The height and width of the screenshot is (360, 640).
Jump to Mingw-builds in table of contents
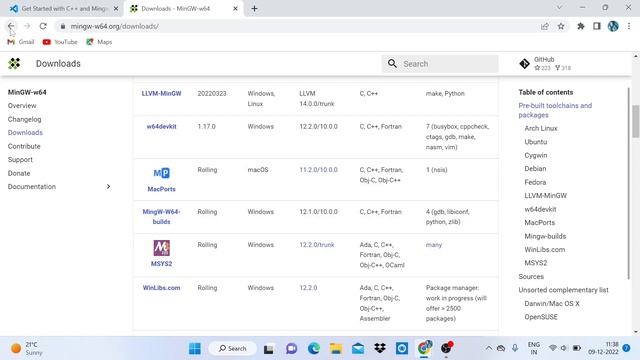[x=545, y=236]
